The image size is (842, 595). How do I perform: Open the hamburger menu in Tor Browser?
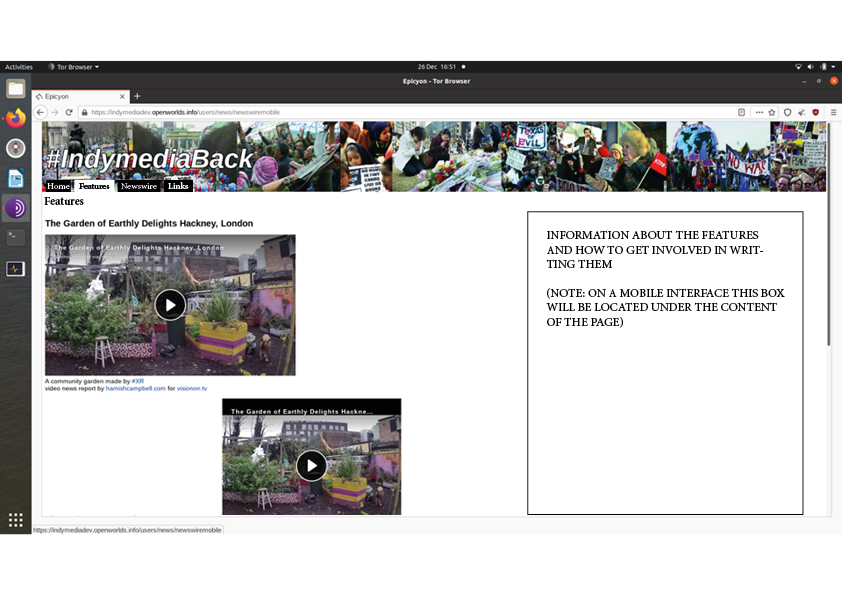832,112
